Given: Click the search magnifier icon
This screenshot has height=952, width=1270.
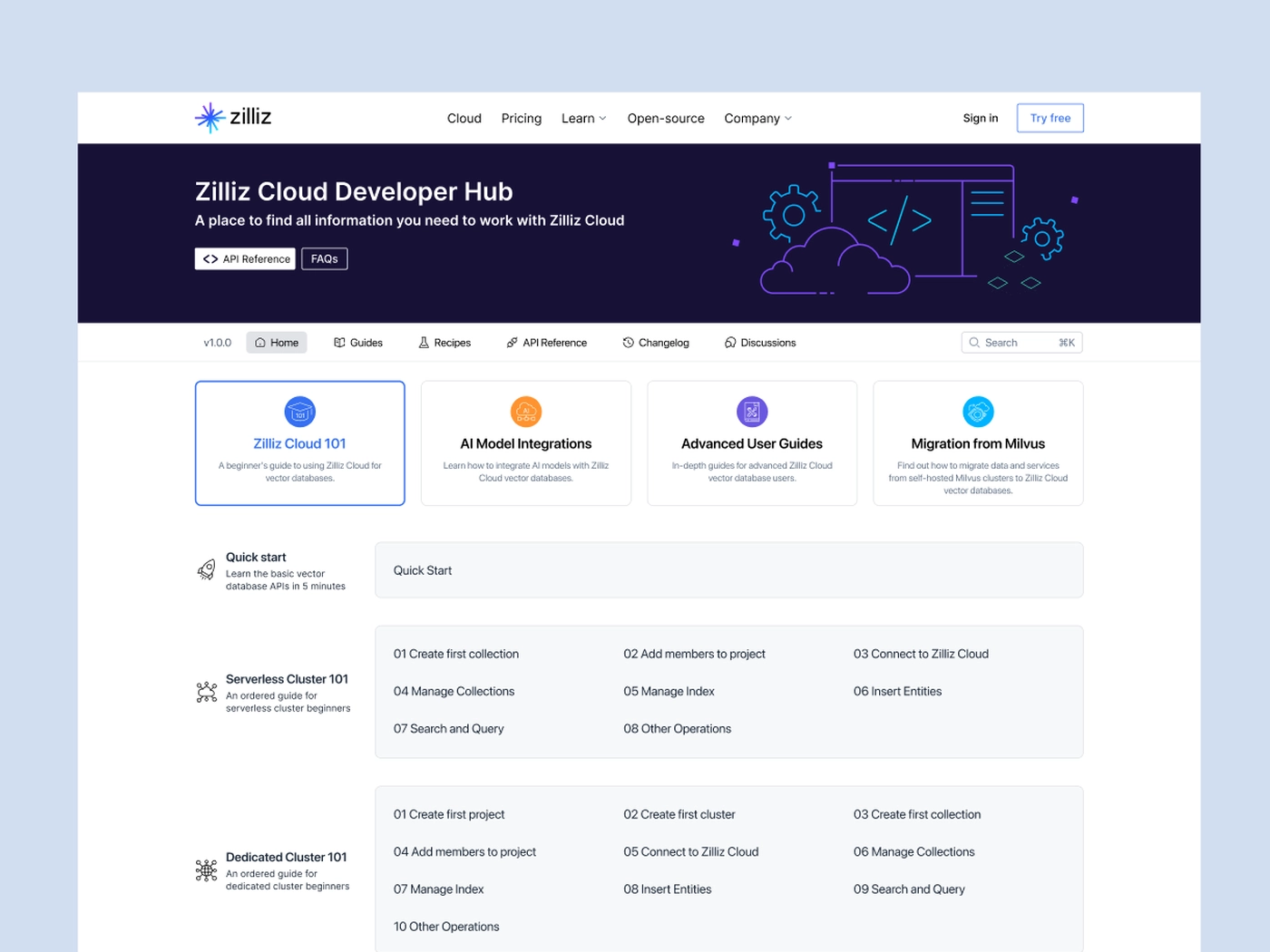Looking at the screenshot, I should [x=974, y=342].
